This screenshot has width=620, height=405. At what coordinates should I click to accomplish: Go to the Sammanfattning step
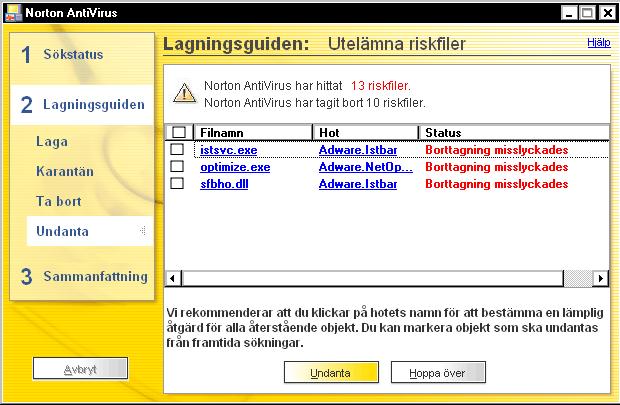(x=82, y=276)
